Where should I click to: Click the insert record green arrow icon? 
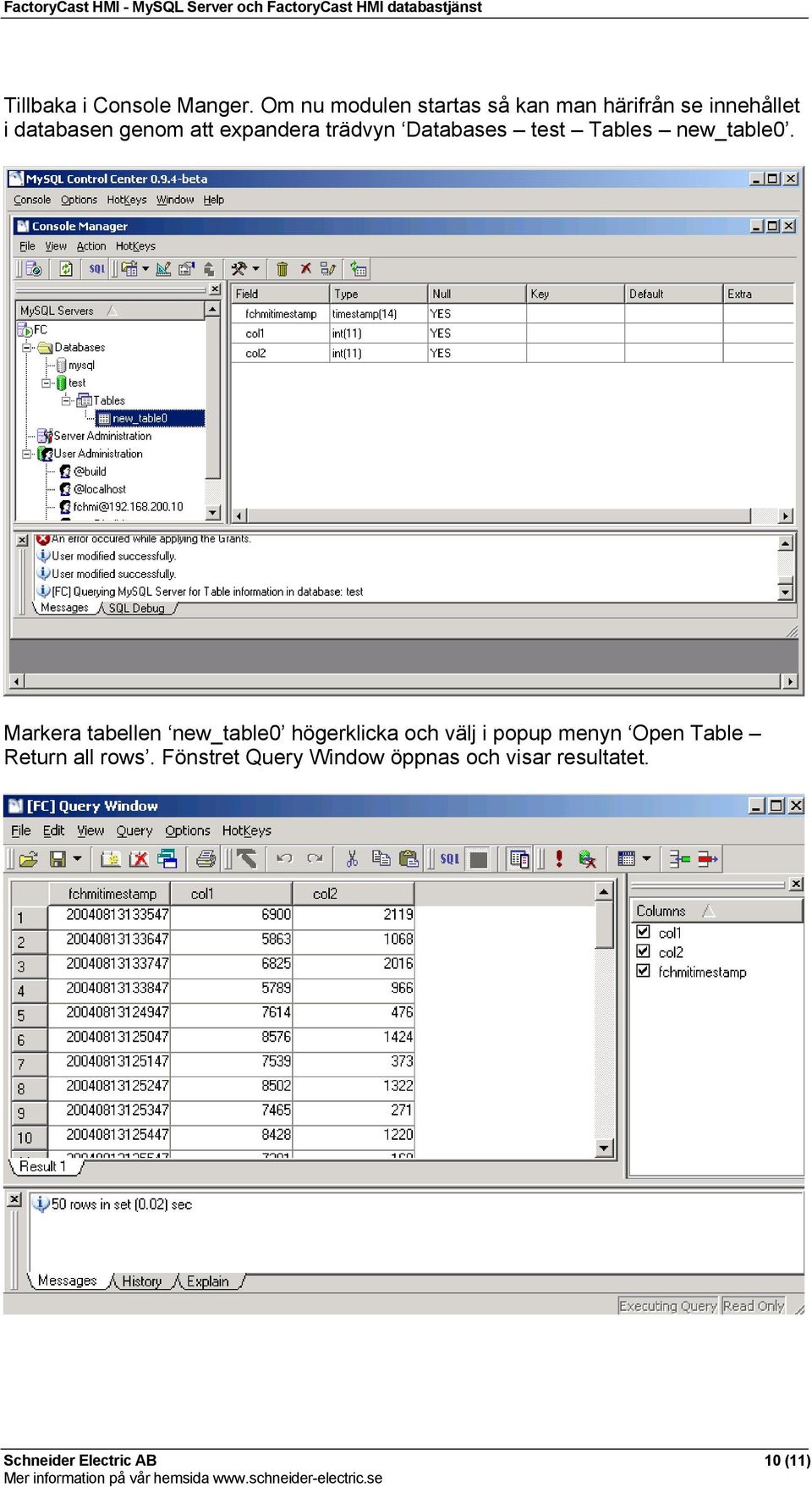pos(680,859)
